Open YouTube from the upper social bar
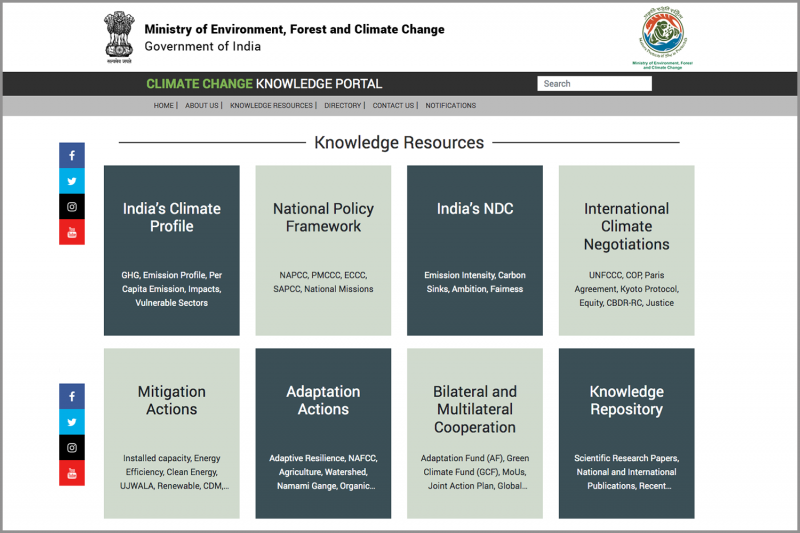This screenshot has height=533, width=800. 72,232
